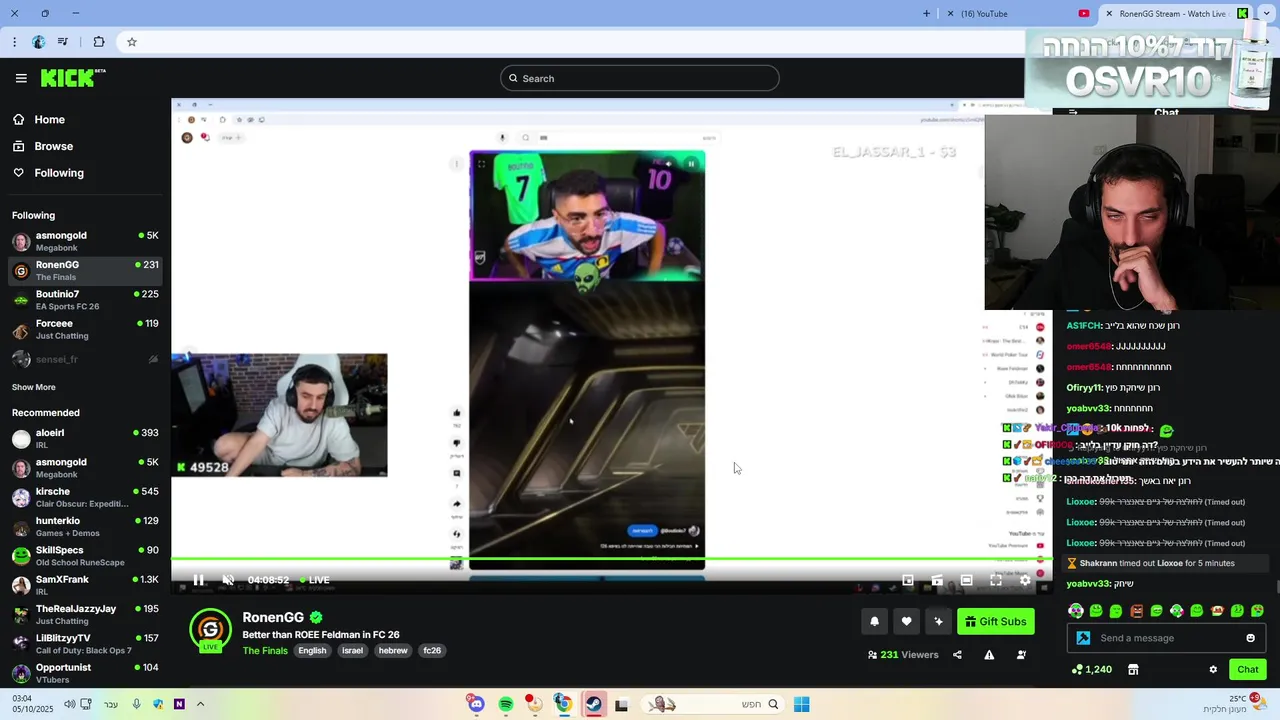Screen dimensions: 1280x720
Task: View 1,240 channel points
Action: [1091, 670]
